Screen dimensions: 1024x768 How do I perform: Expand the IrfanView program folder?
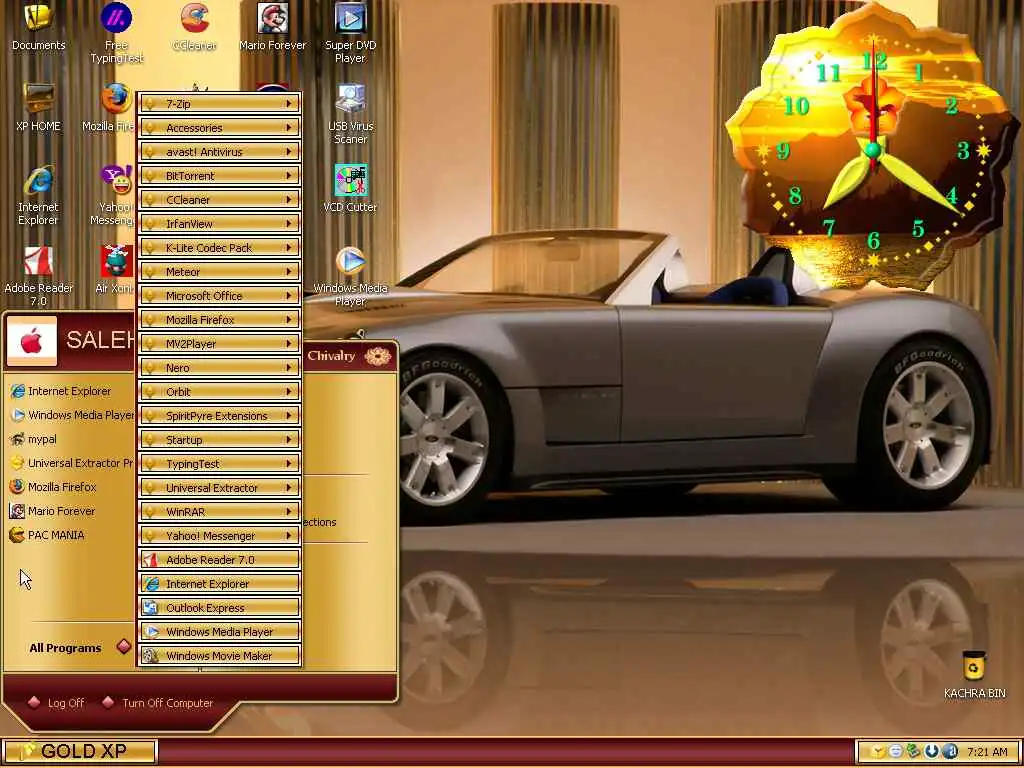click(219, 224)
